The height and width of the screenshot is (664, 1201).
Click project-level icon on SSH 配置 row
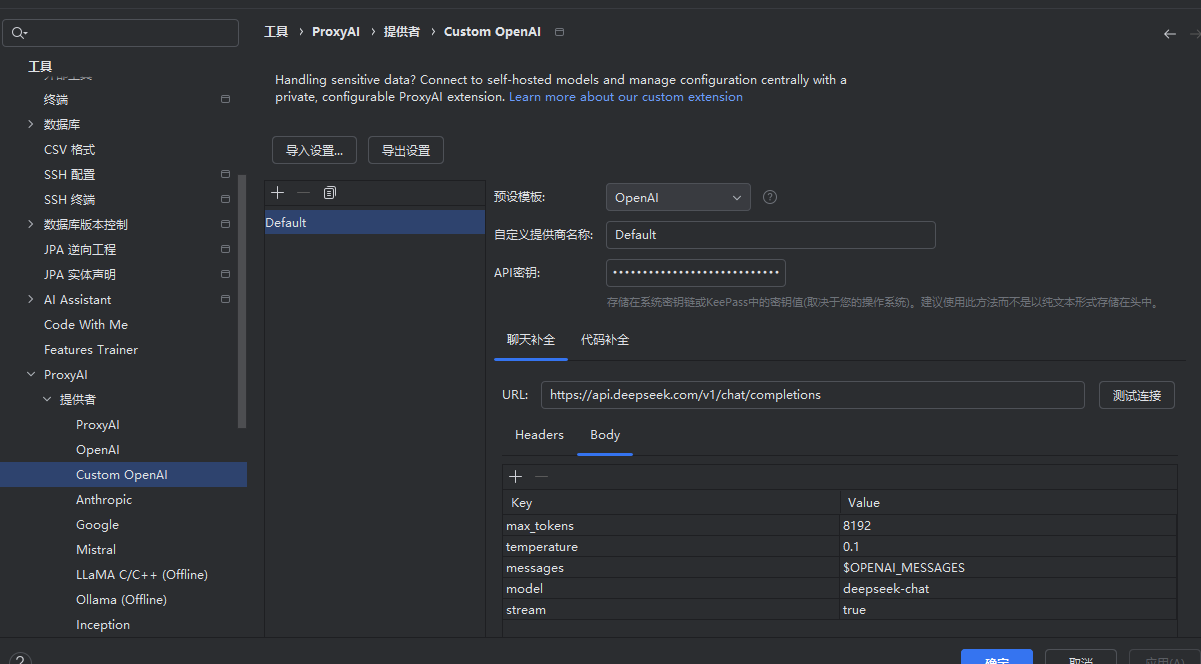coord(225,175)
